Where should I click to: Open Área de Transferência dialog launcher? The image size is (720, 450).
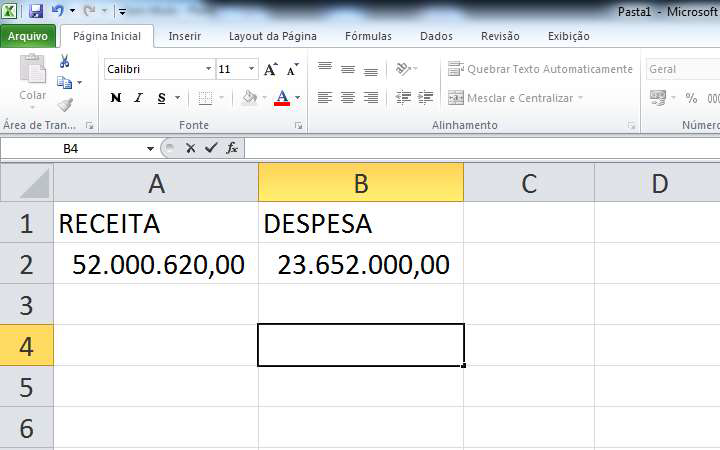[90, 125]
